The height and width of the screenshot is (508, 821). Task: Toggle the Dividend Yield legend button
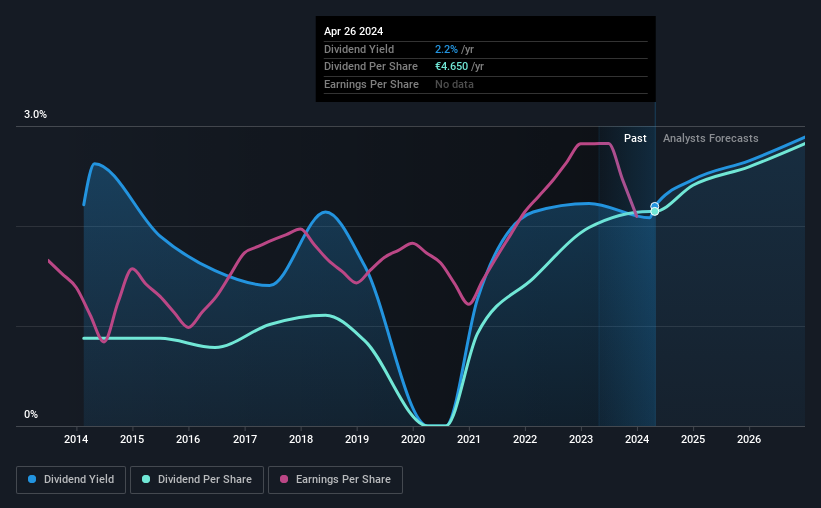coord(71,480)
